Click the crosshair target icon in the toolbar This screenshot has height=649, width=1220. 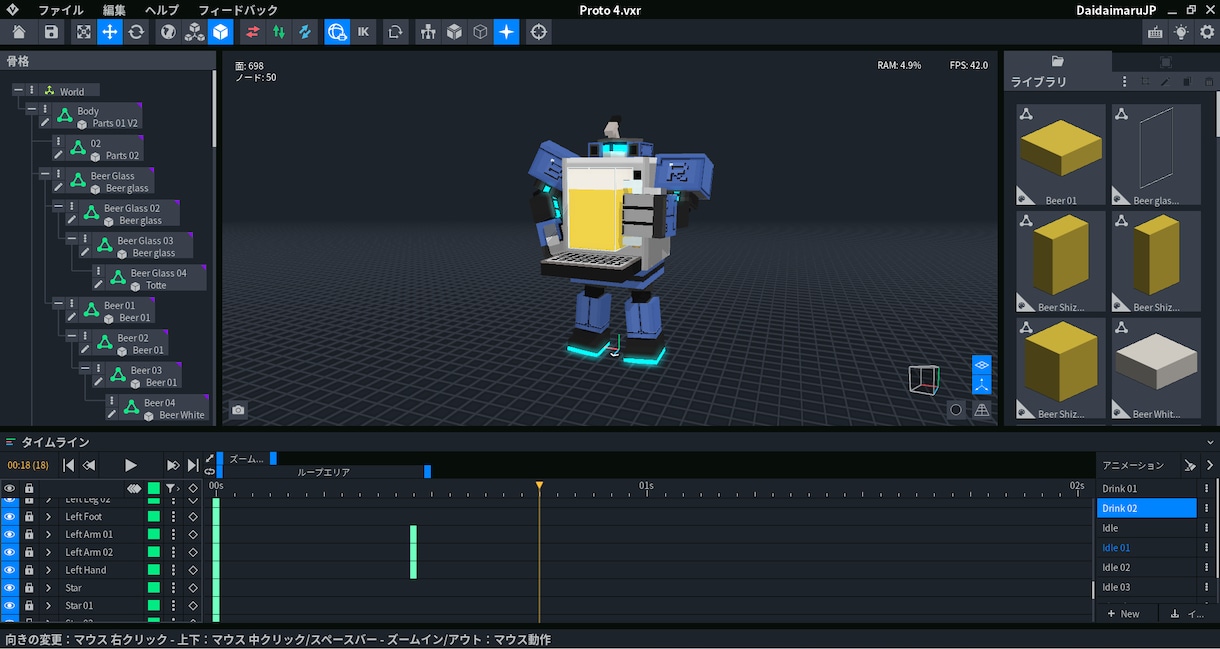(x=539, y=32)
